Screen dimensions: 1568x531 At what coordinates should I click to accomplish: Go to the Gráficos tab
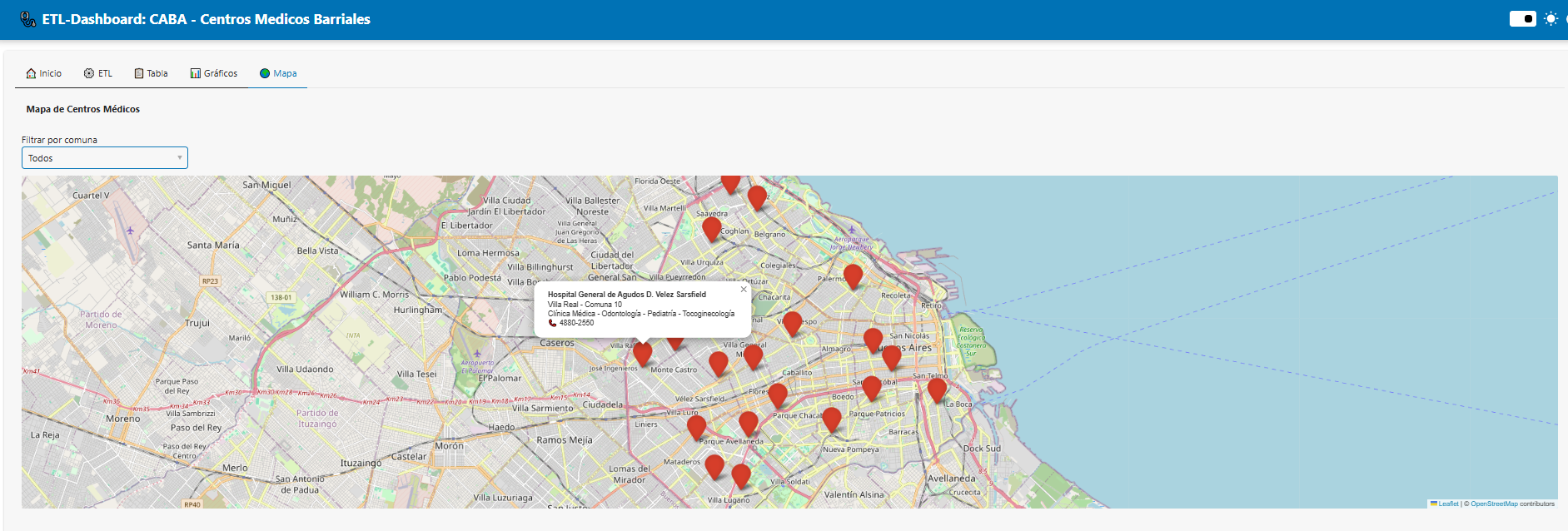tap(214, 73)
